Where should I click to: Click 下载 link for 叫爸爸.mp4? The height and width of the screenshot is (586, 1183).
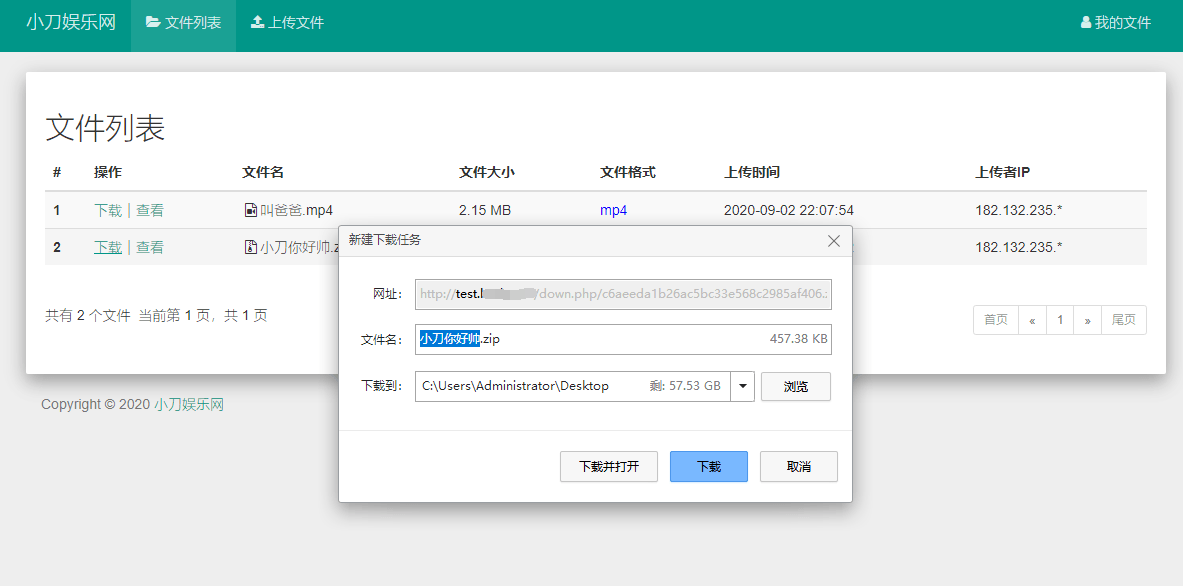tap(107, 210)
